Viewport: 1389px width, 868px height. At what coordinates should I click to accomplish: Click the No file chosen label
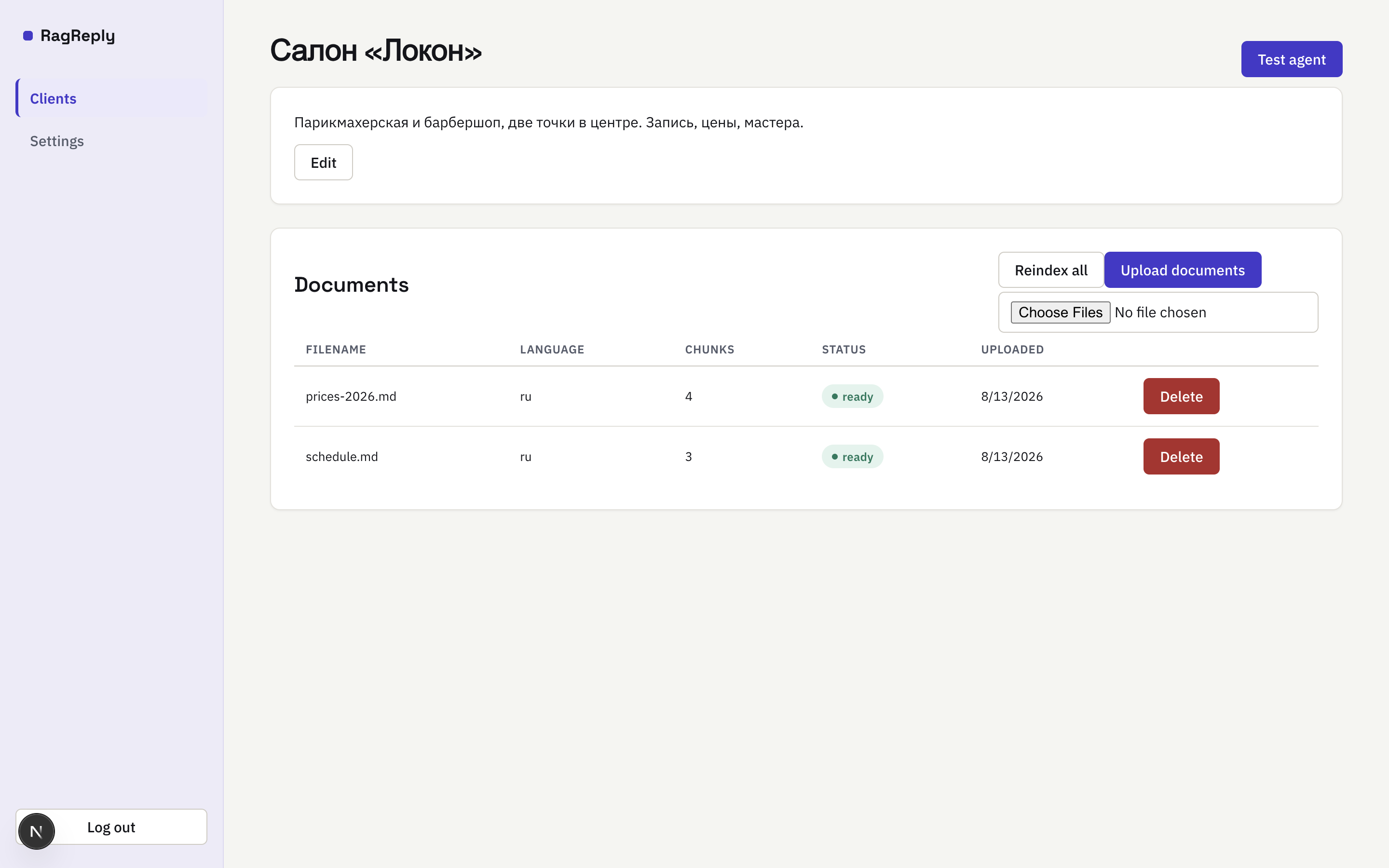click(x=1160, y=312)
